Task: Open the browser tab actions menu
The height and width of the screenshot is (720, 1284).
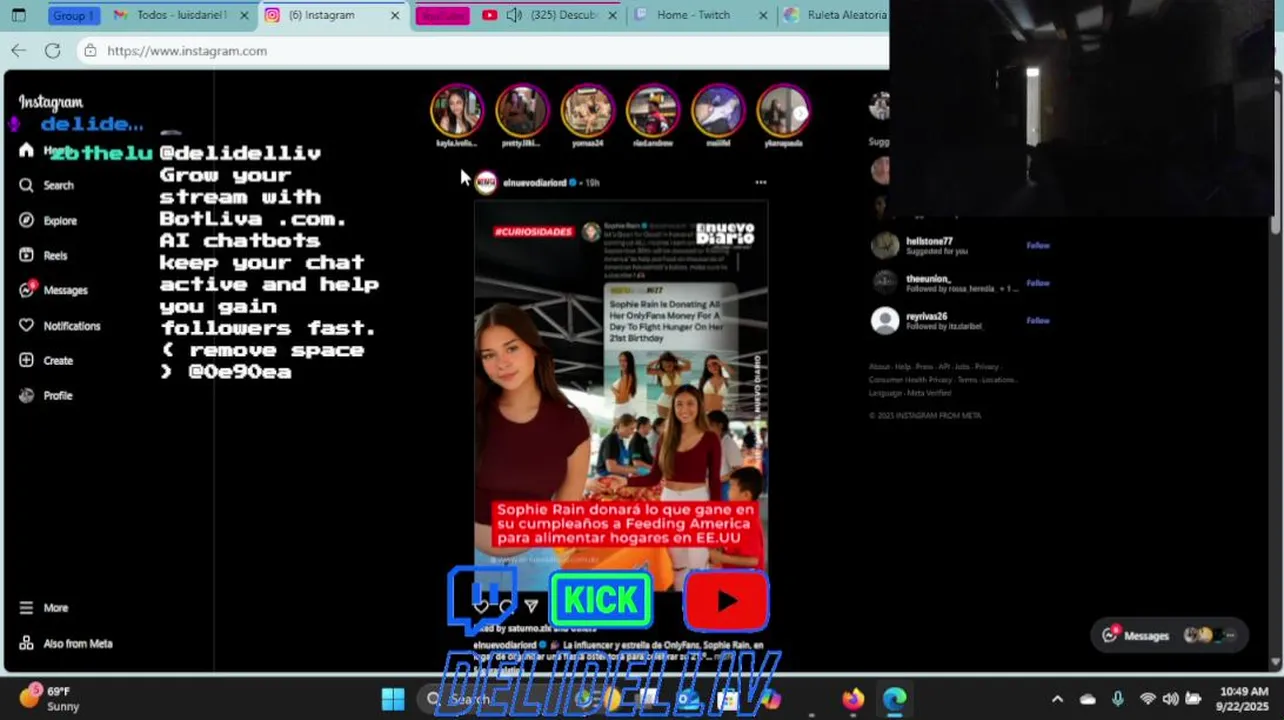Action: pos(18,15)
